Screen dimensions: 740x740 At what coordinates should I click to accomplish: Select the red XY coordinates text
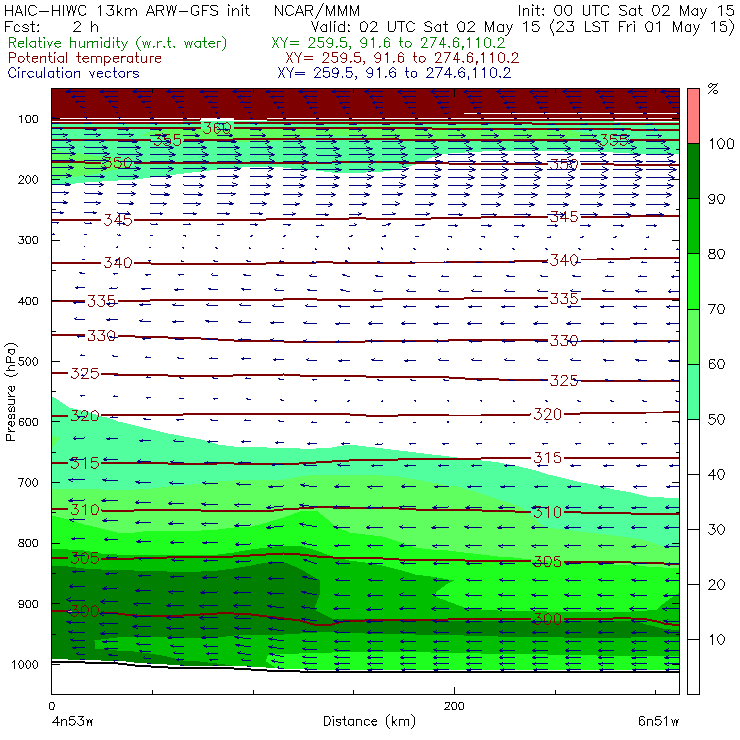pos(402,58)
